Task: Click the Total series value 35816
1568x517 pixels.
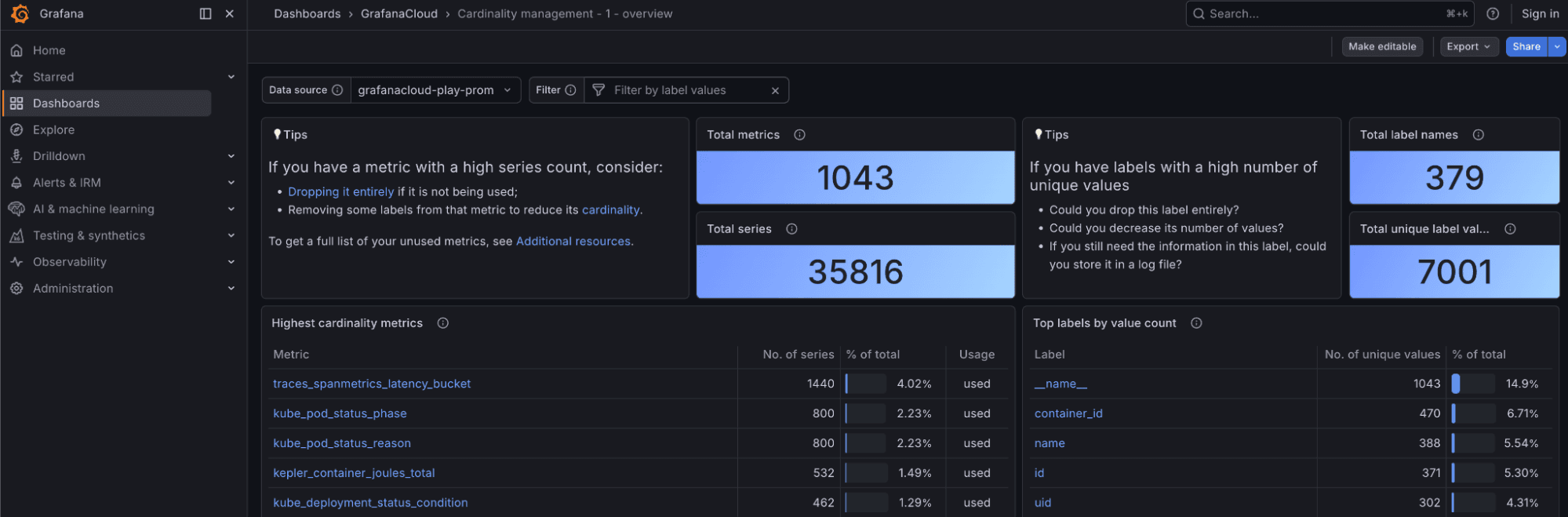Action: pos(856,272)
